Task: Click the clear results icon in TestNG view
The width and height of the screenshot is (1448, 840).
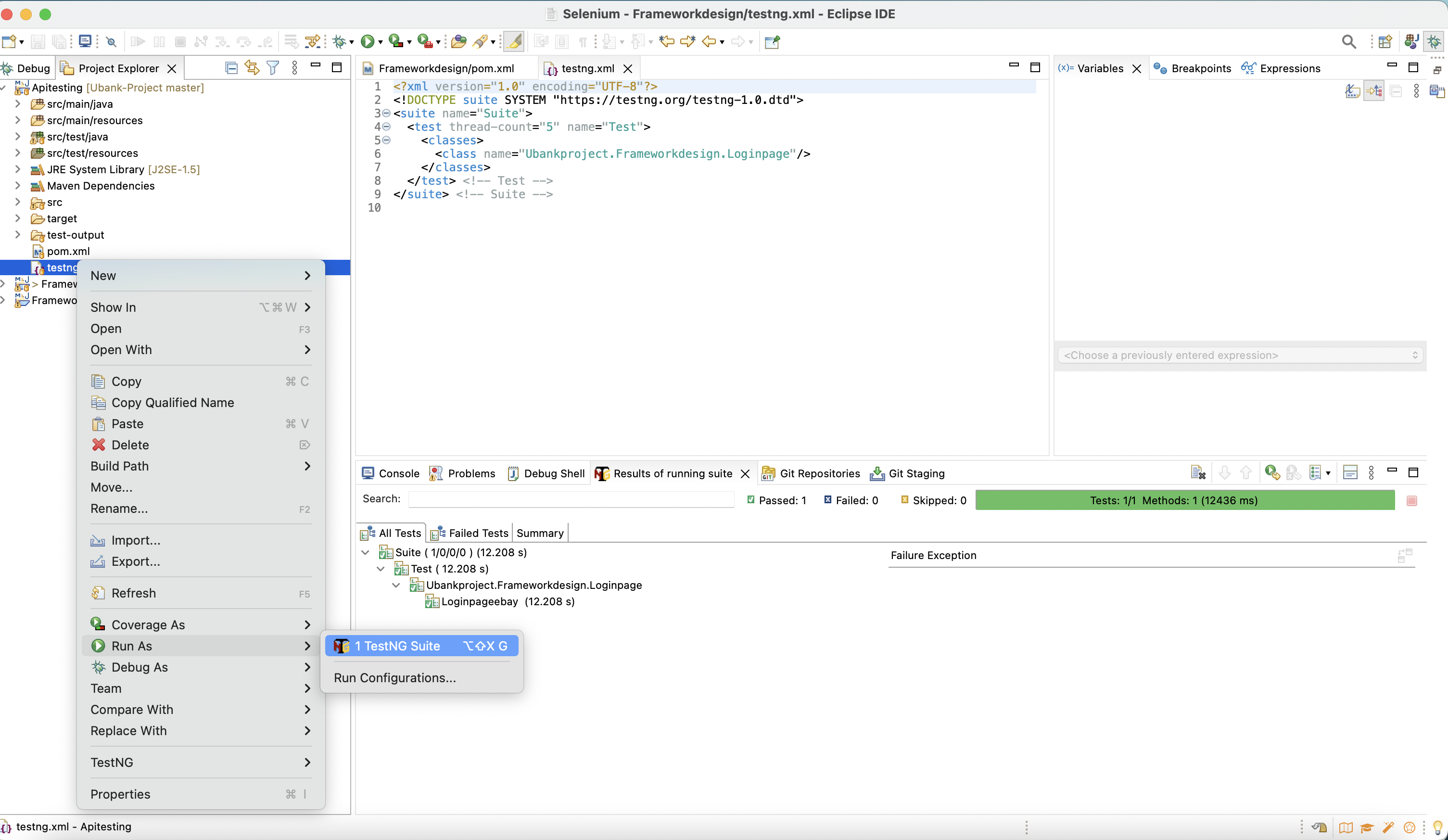Action: [x=1197, y=473]
